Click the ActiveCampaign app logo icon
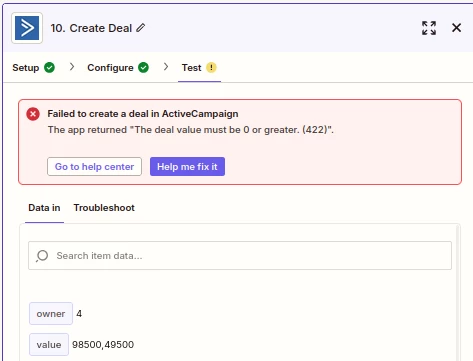Image resolution: width=473 pixels, height=361 pixels. coord(27,28)
